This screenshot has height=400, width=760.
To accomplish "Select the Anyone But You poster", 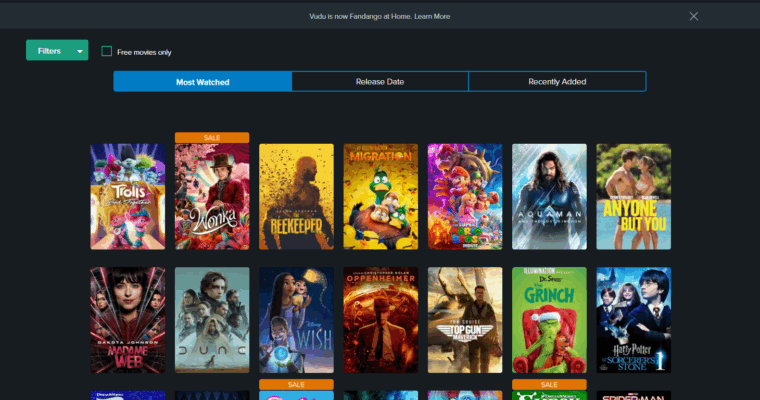I will (633, 196).
